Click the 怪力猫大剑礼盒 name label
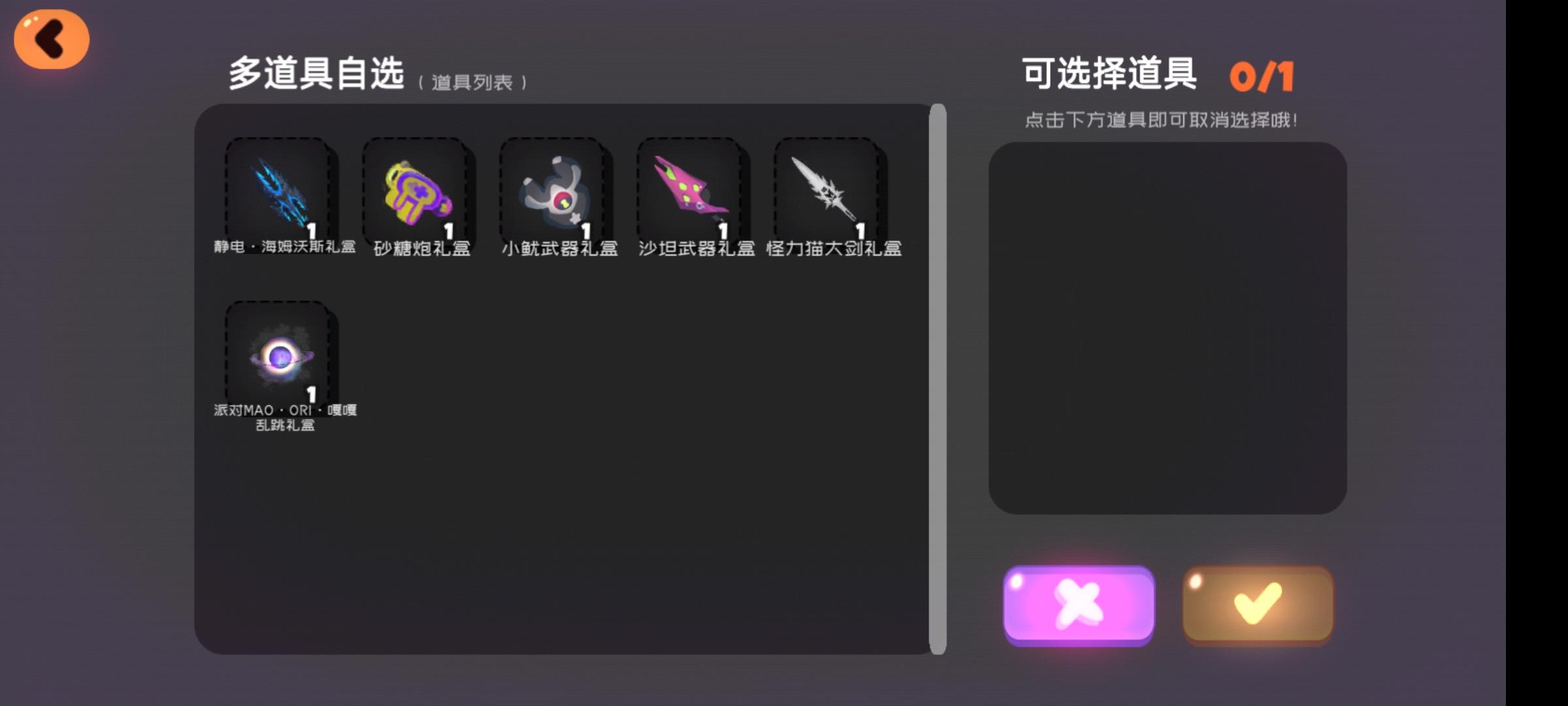Viewport: 1568px width, 706px height. 834,249
